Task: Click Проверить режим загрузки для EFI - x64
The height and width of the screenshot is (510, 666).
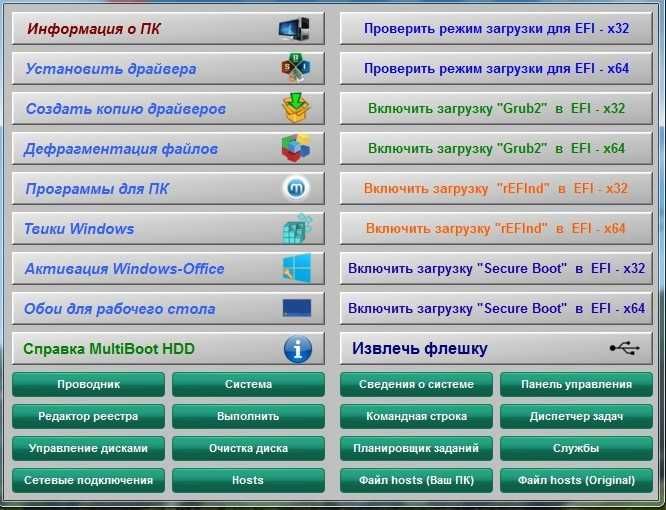Action: tap(496, 68)
